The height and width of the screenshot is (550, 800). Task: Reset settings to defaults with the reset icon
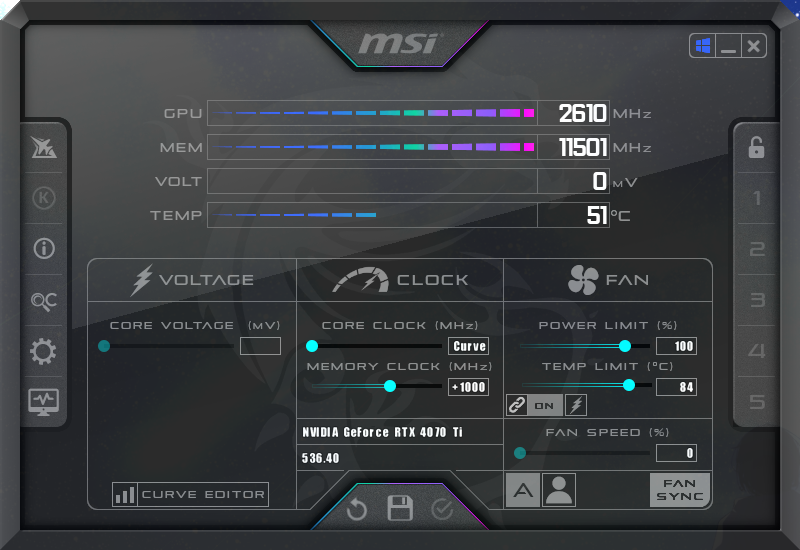point(357,509)
